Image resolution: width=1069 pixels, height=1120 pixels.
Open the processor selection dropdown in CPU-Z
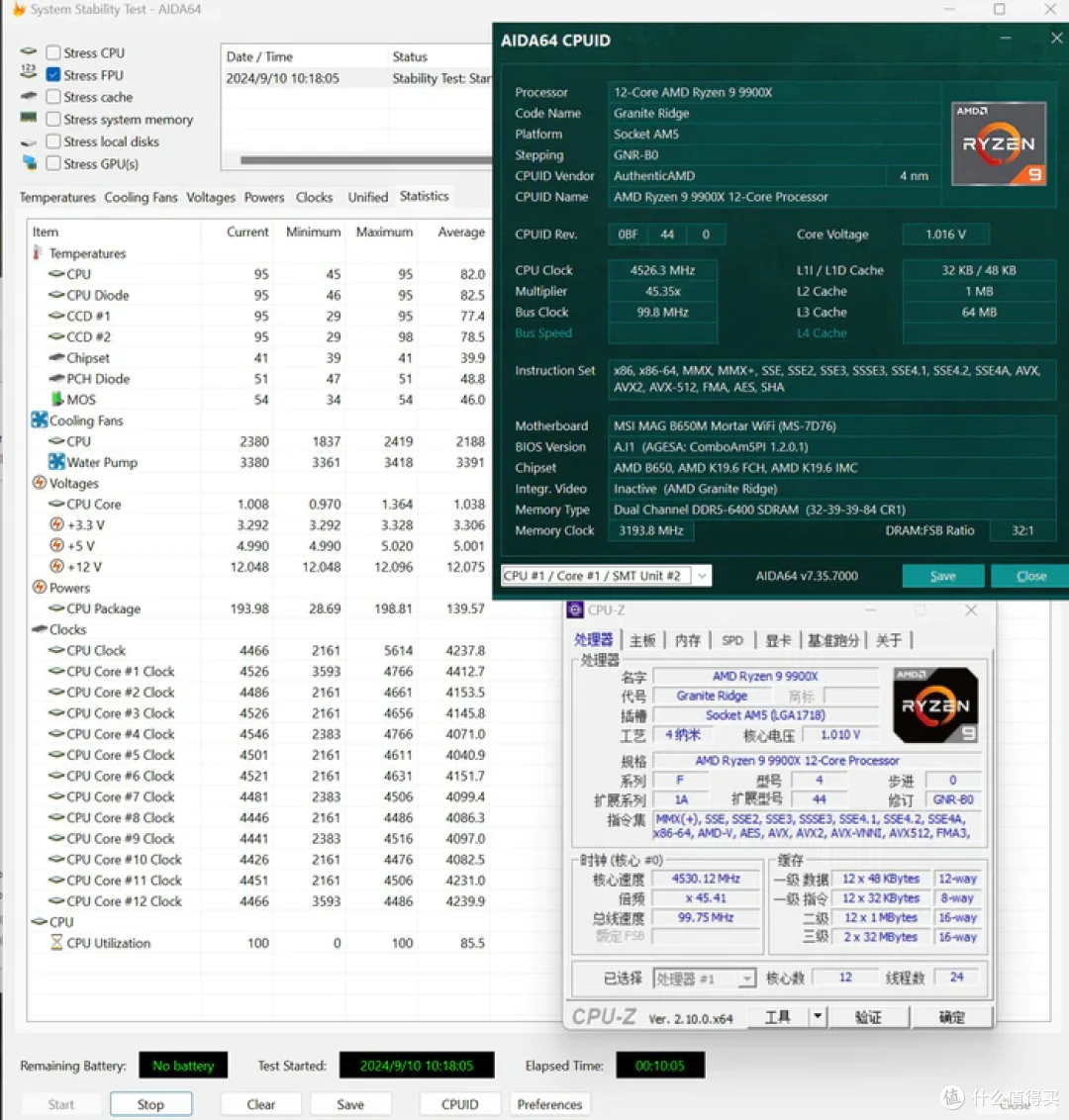coord(746,979)
